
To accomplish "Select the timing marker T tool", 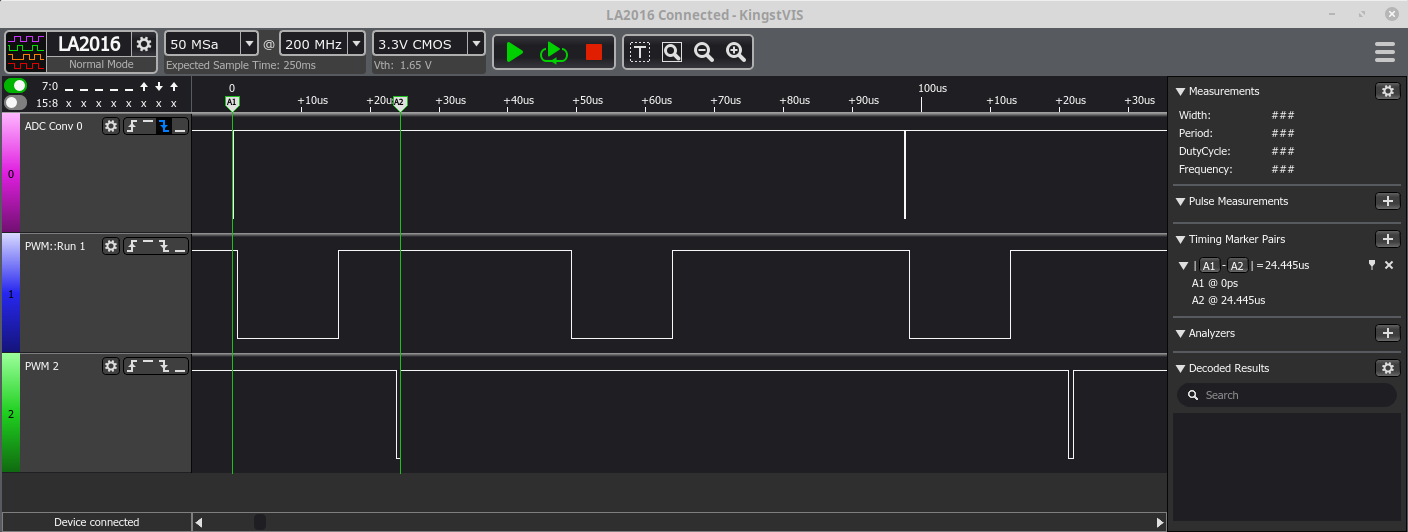I will pos(640,52).
